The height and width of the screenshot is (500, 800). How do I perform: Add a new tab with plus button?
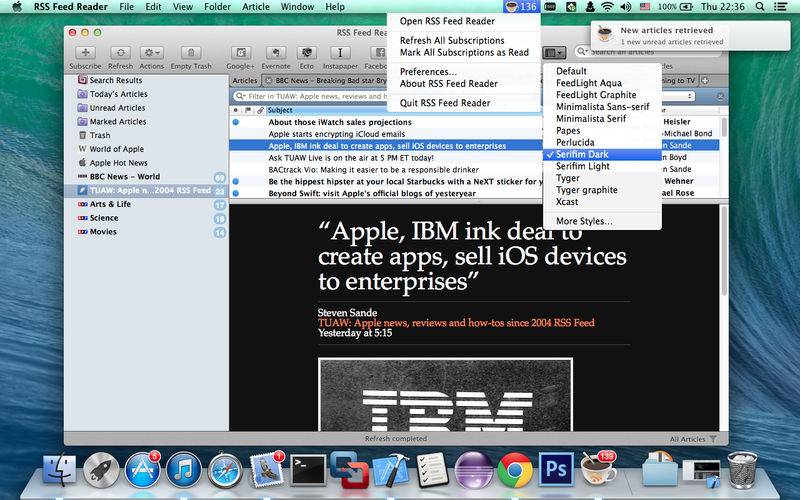click(705, 81)
